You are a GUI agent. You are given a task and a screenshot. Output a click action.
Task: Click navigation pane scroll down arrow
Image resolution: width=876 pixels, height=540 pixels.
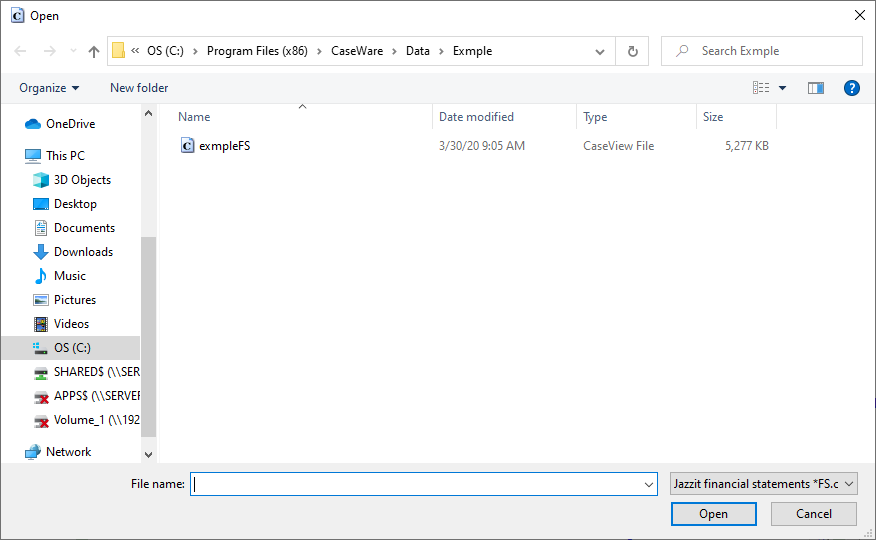pyautogui.click(x=149, y=455)
